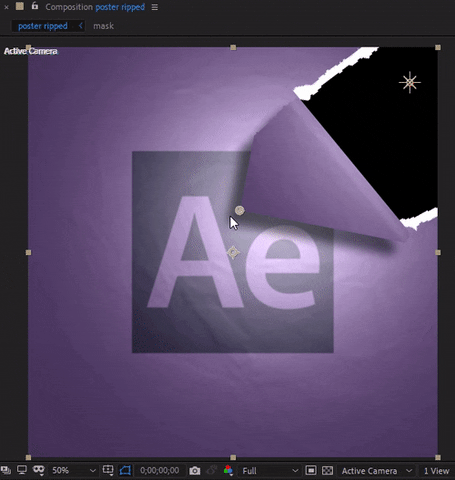
Task: Click the 'Active Camera' label in the viewer
Action: [31, 51]
